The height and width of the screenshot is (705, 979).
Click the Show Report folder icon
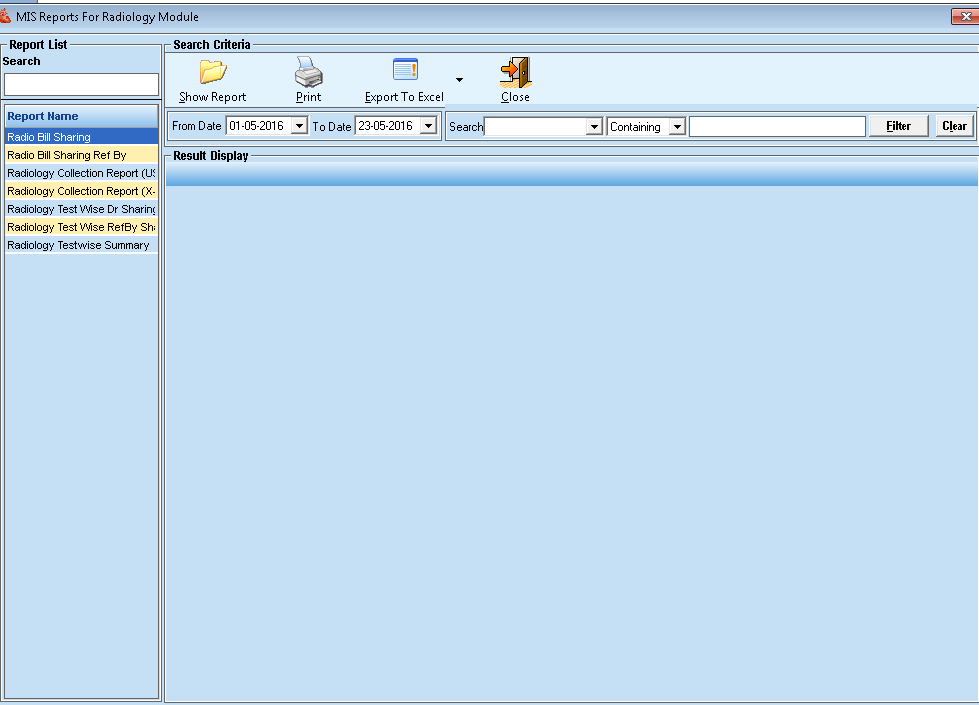[212, 72]
